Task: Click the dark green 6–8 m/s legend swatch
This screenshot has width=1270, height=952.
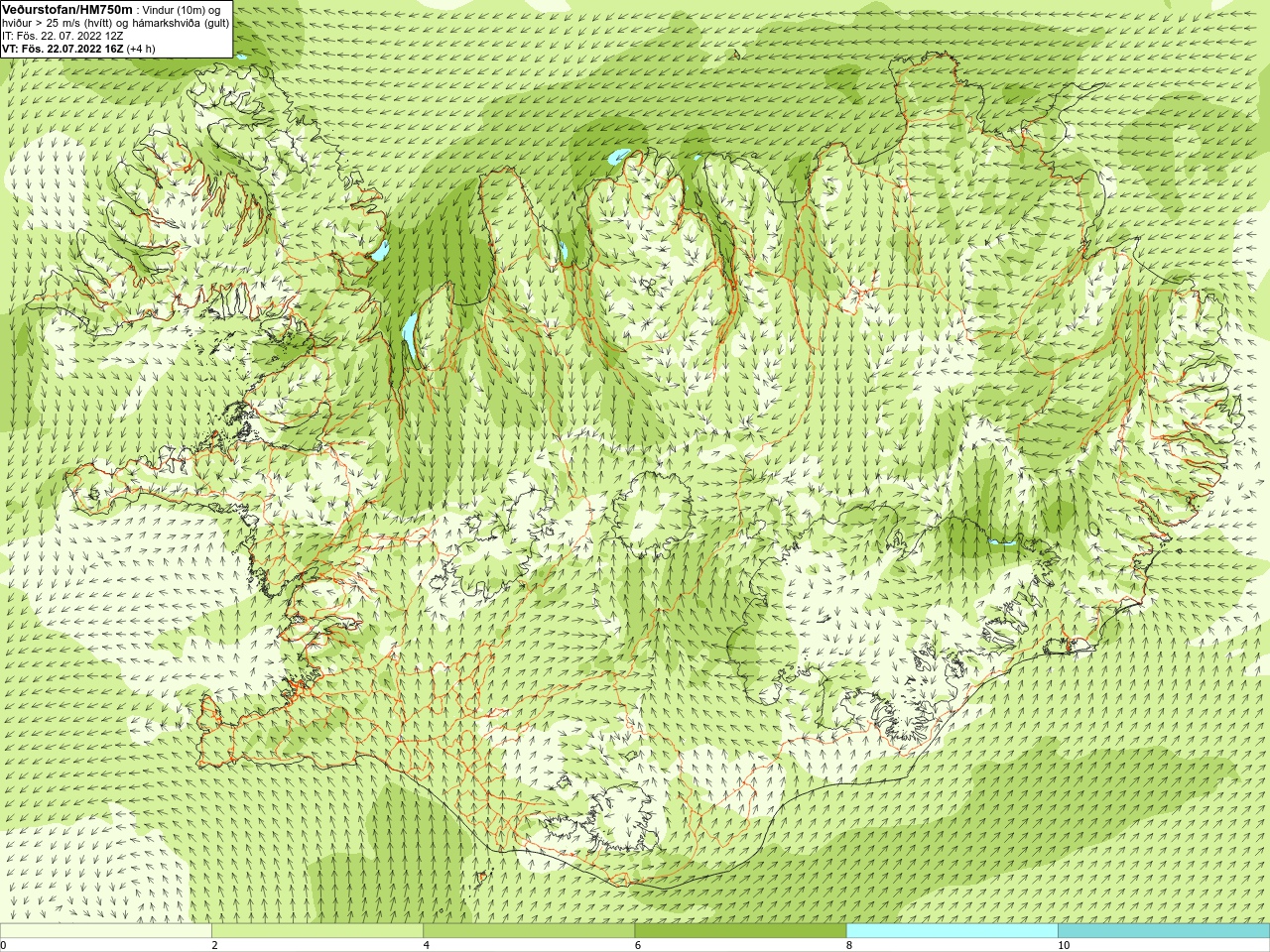Action: [740, 931]
